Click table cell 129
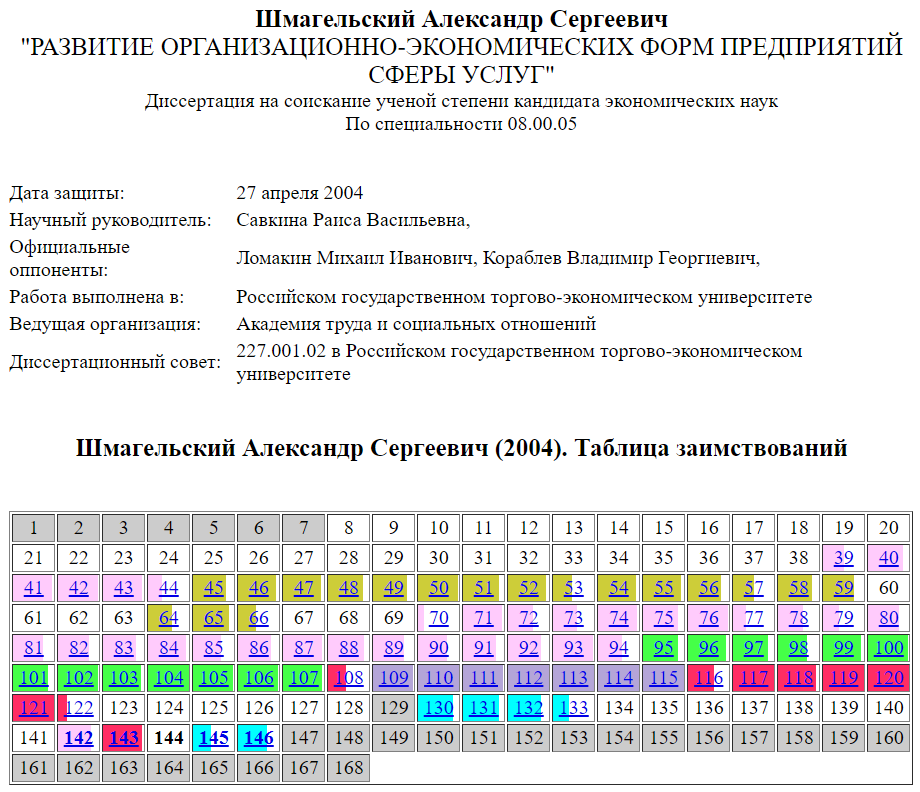The width and height of the screenshot is (920, 792). pos(394,707)
